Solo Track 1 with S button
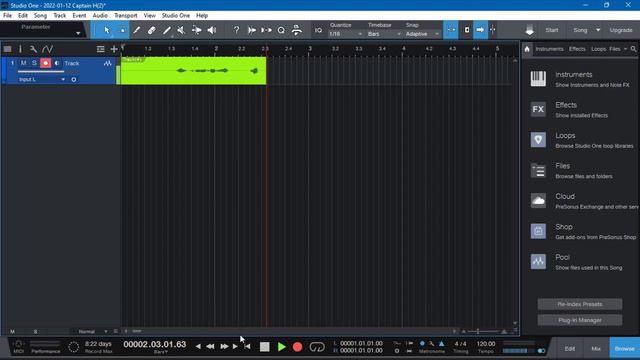The image size is (640, 360). click(x=34, y=63)
